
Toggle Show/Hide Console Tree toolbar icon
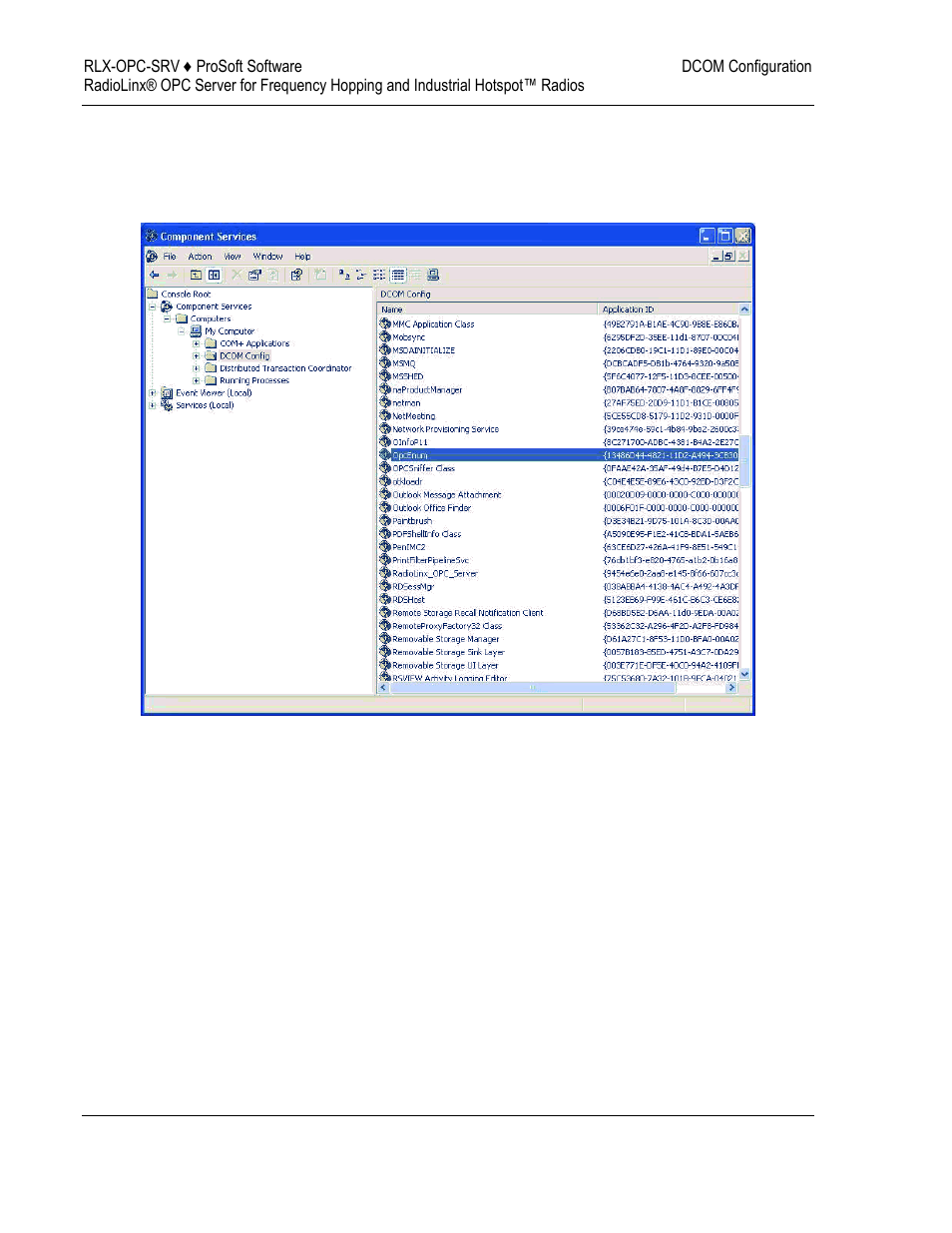pos(214,275)
